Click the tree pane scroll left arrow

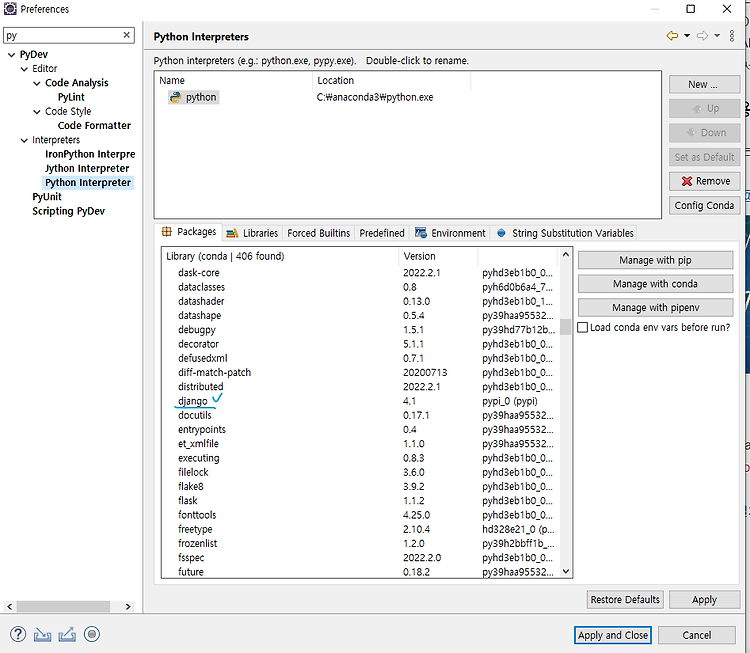point(10,607)
